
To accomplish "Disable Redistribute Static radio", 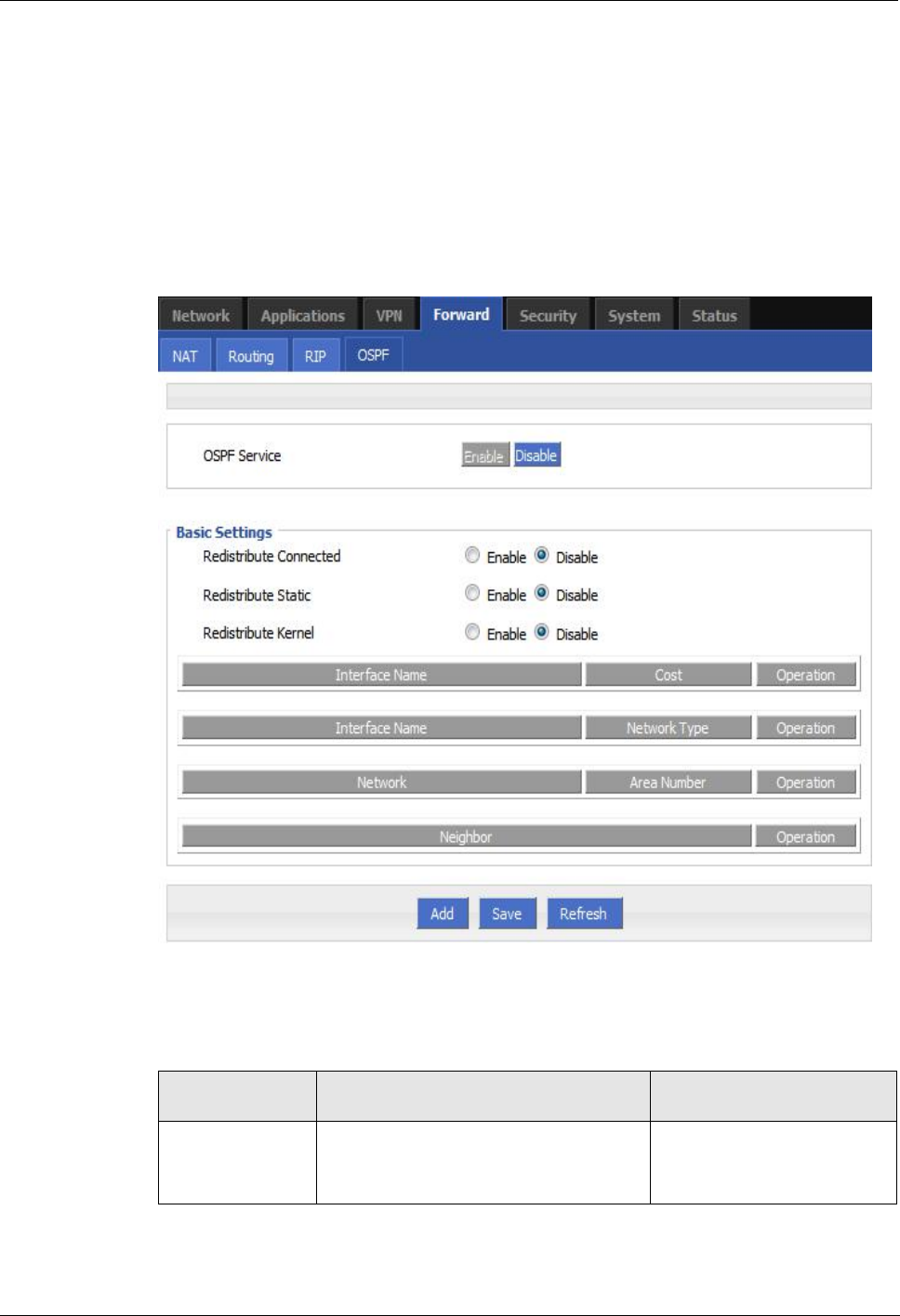I will (541, 594).
